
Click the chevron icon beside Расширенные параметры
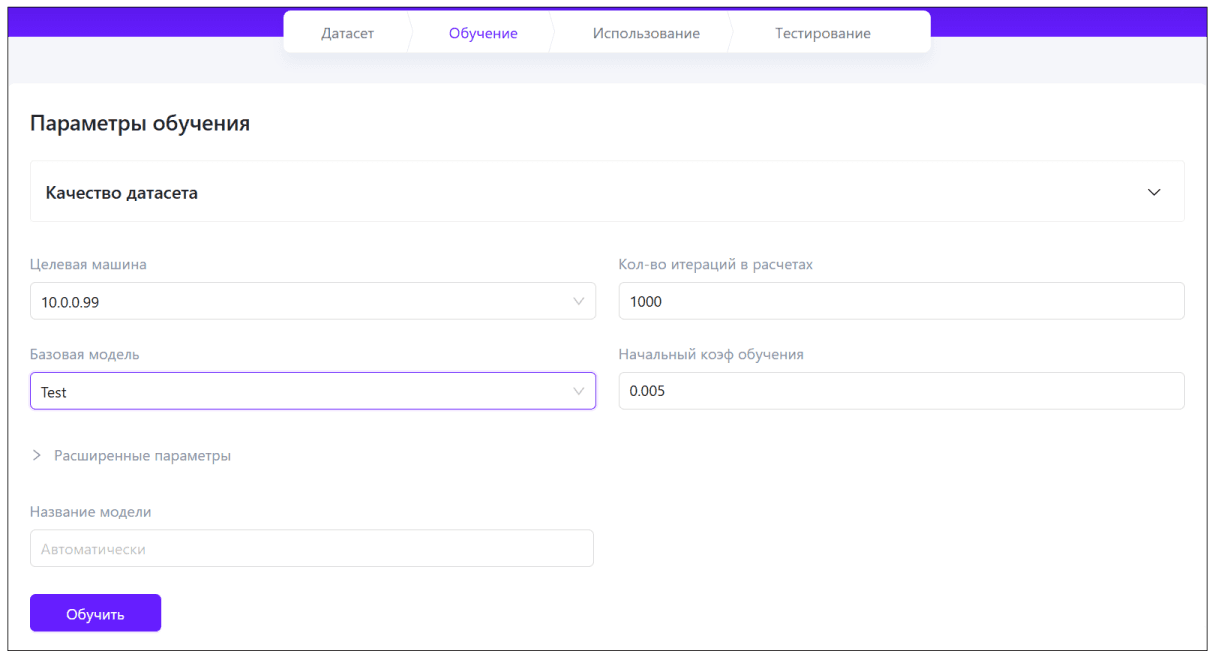pyautogui.click(x=37, y=455)
